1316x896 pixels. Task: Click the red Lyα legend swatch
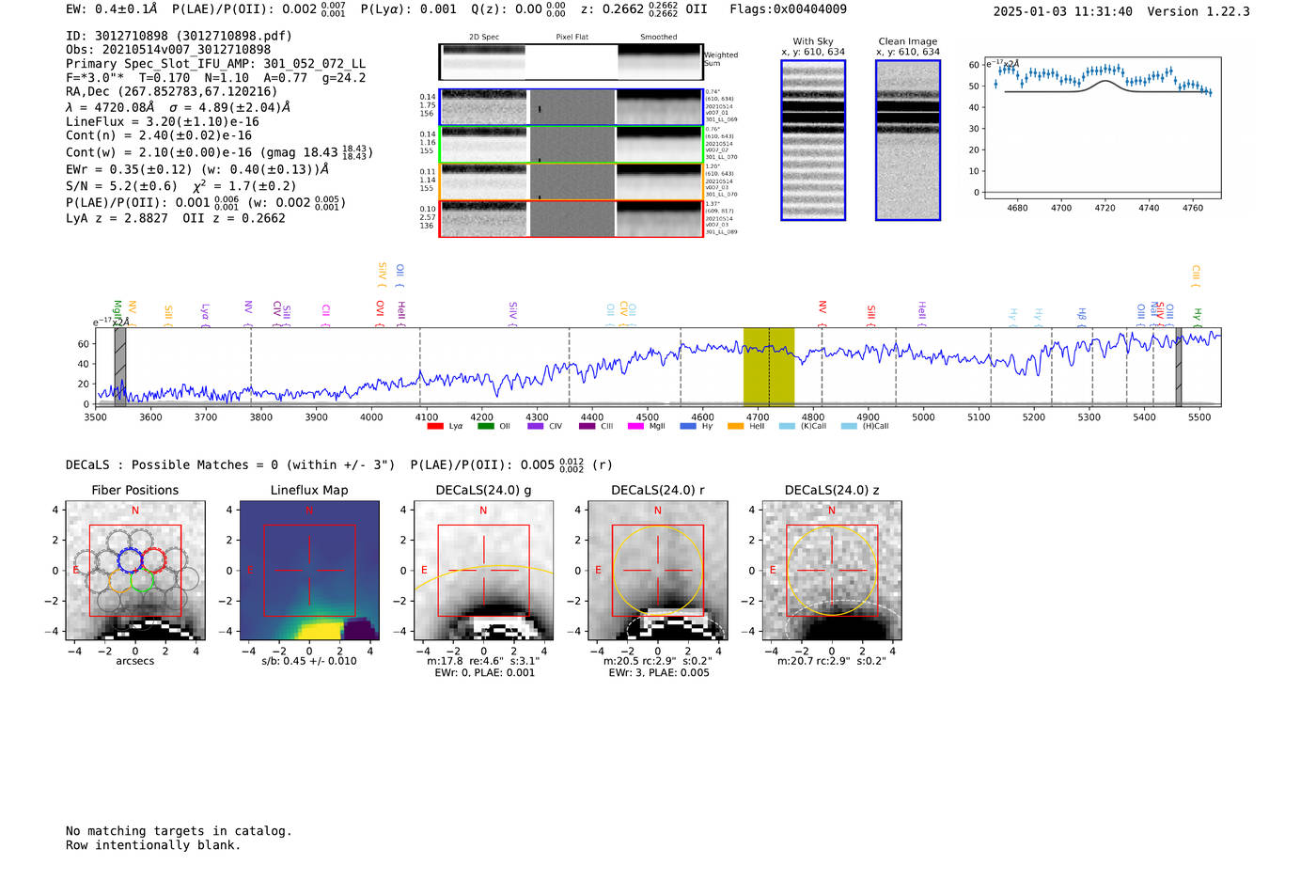coord(434,426)
